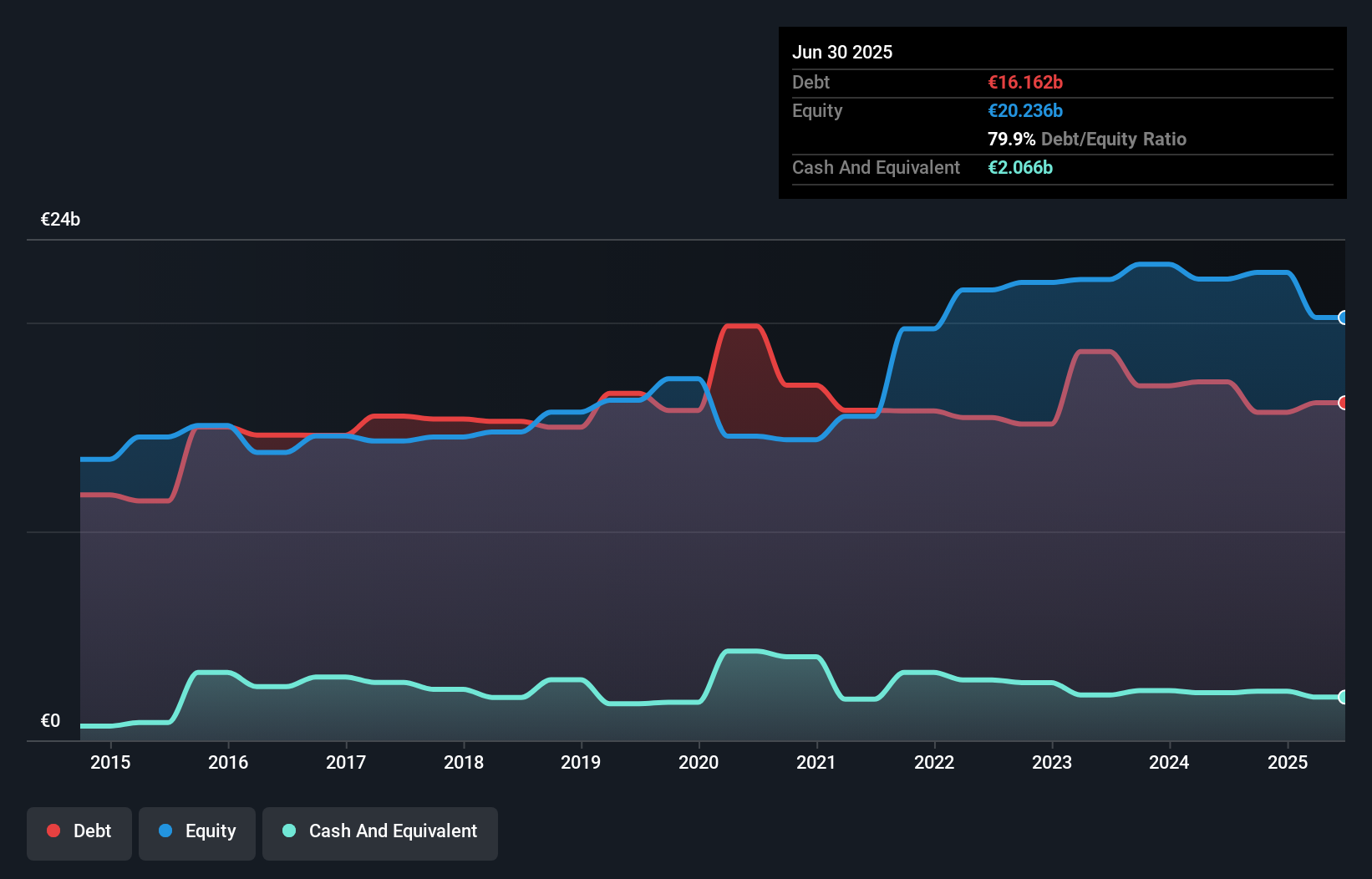Click the teal cash peak in 2020
1372x879 pixels.
pyautogui.click(x=742, y=651)
